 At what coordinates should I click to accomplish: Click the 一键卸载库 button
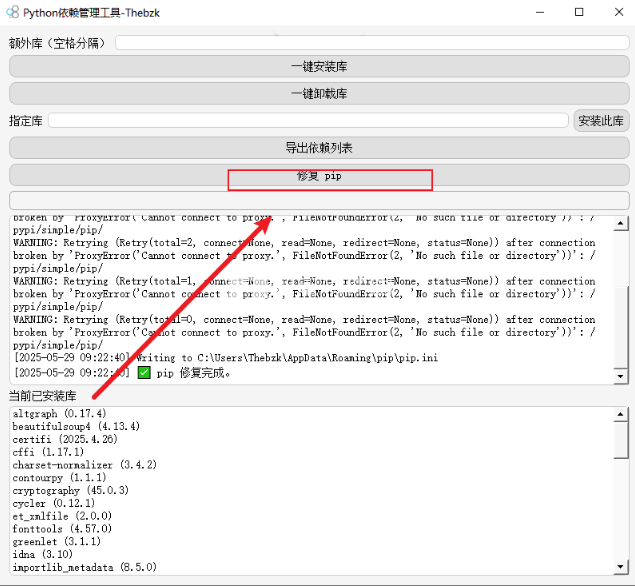[319, 94]
